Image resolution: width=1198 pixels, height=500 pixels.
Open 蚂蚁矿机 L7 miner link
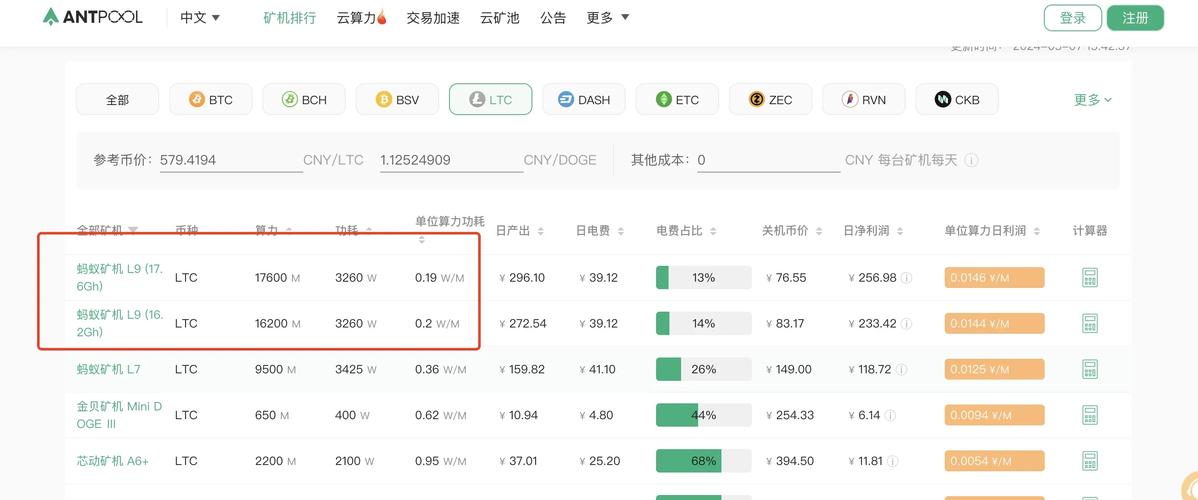[108, 369]
